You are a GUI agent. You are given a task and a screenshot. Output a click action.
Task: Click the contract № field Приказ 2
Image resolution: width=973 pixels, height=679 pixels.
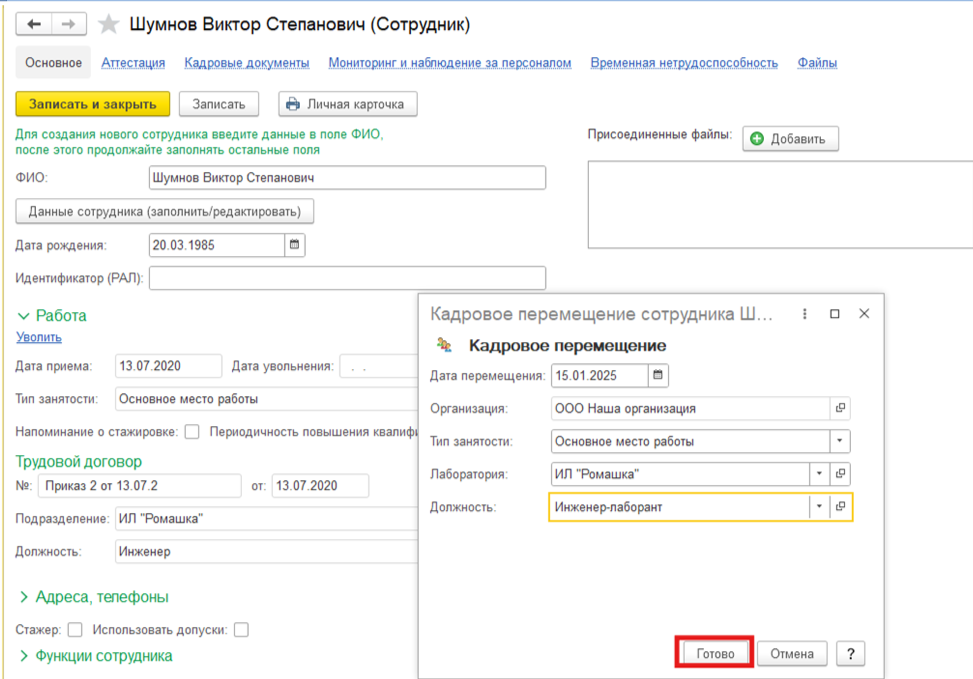140,486
